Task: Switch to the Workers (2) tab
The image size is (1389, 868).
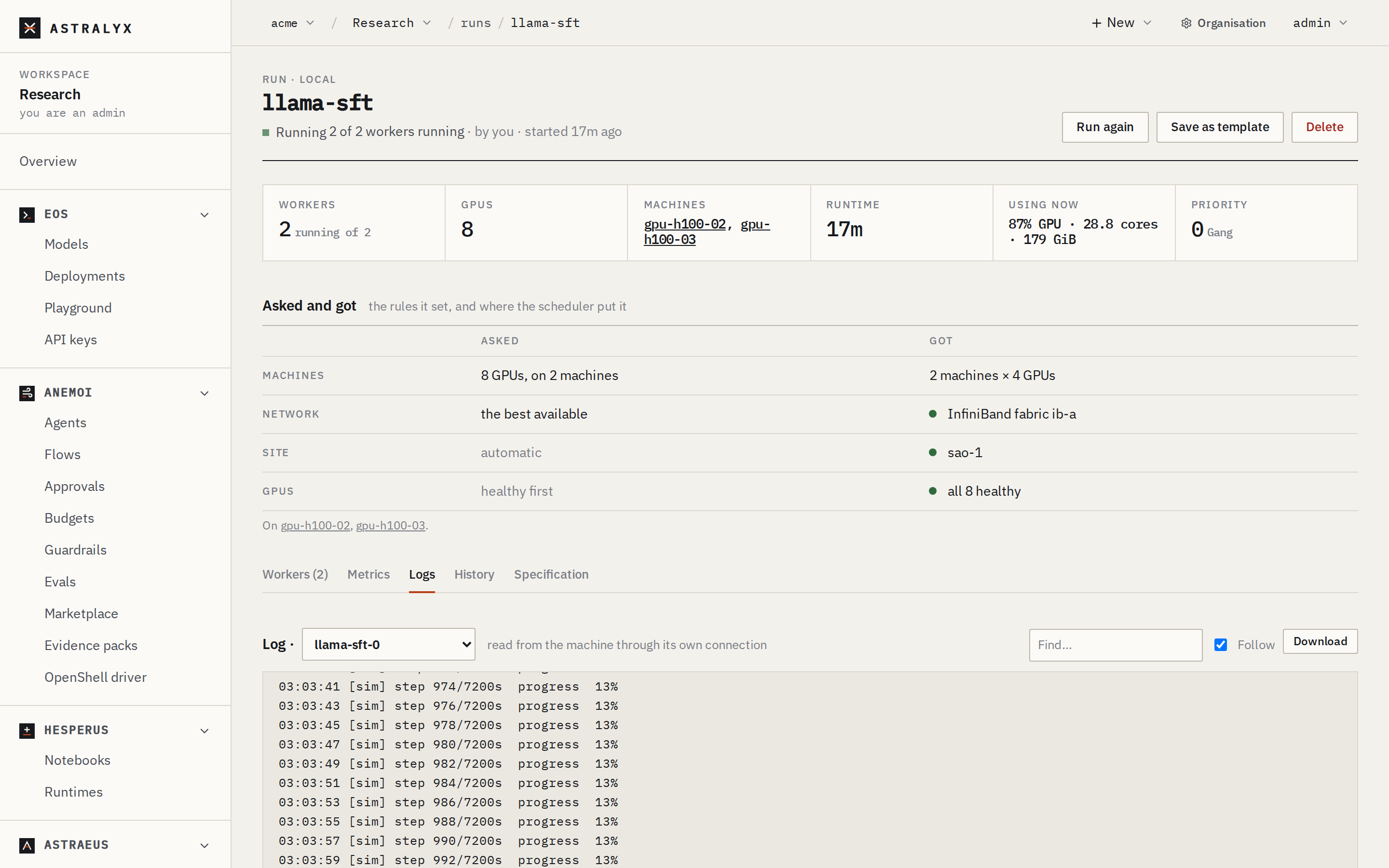Action: tap(295, 574)
